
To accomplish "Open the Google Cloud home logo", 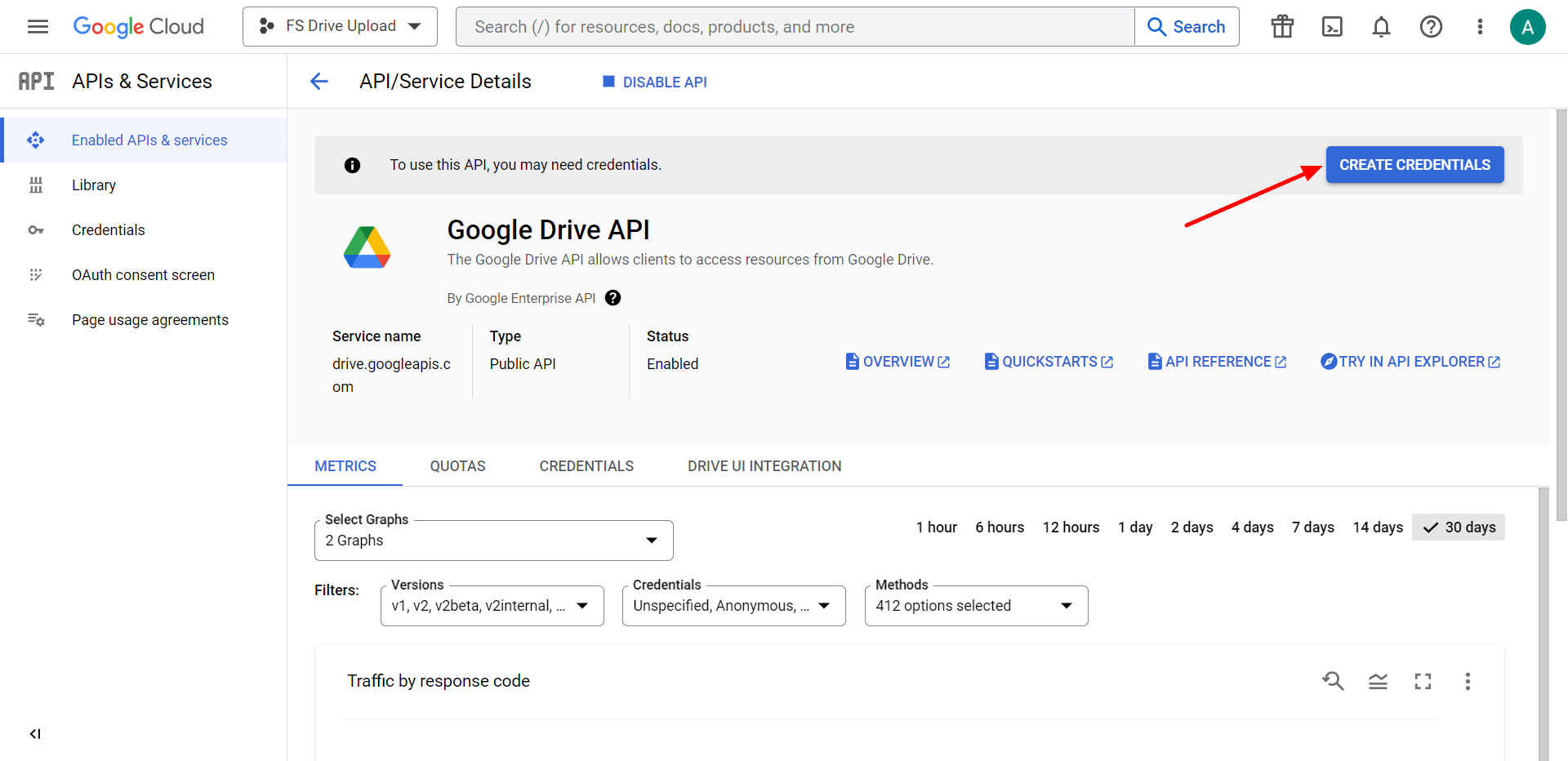I will coord(139,27).
